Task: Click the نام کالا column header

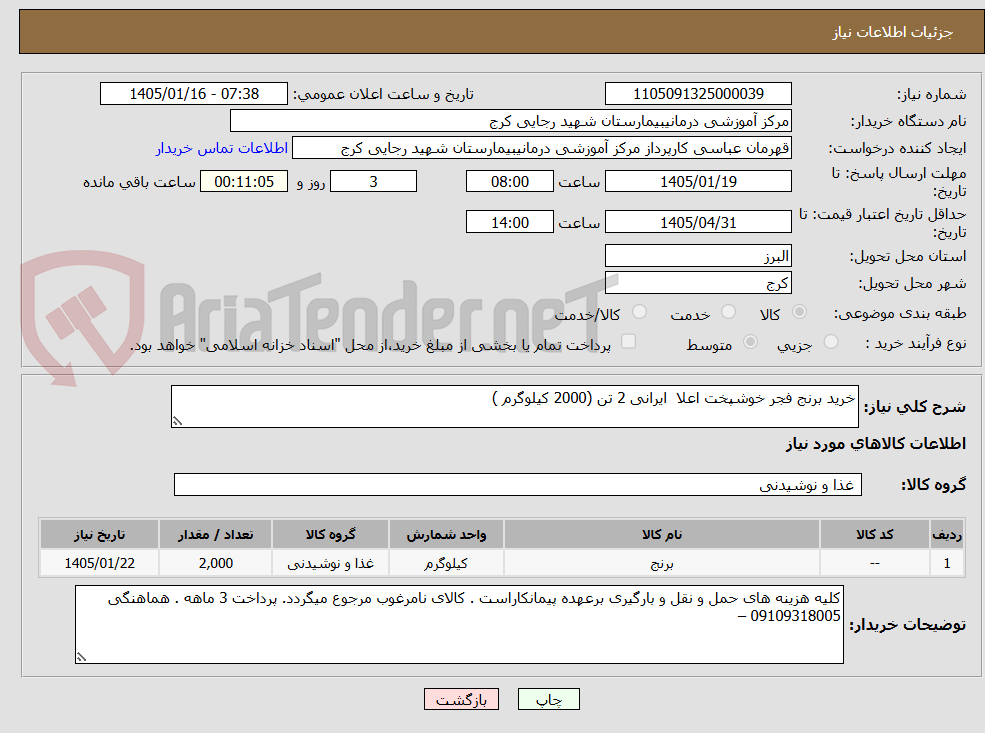Action: (661, 535)
